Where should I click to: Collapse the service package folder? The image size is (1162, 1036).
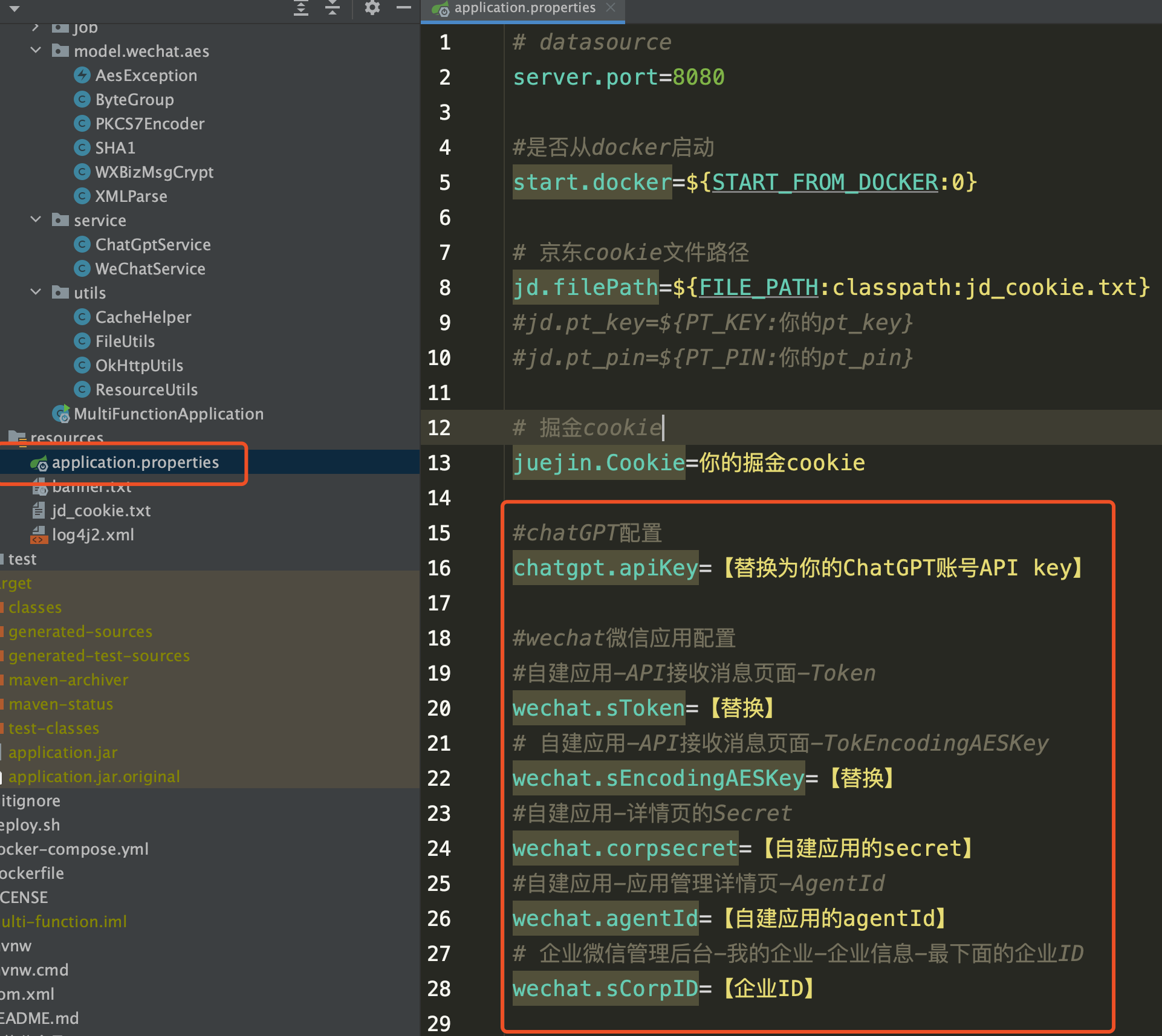[36, 220]
